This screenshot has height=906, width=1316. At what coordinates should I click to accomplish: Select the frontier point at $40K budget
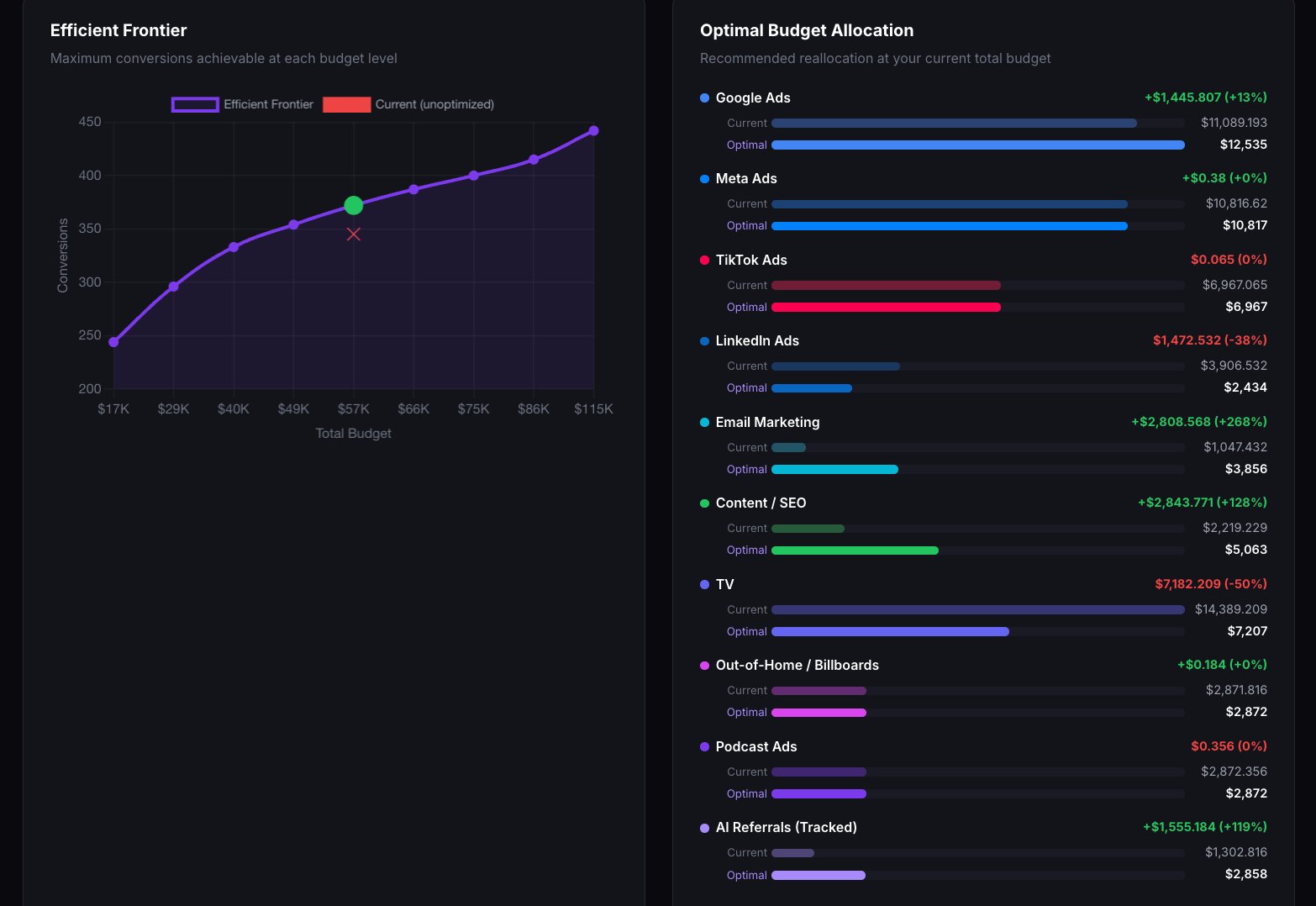pos(234,247)
